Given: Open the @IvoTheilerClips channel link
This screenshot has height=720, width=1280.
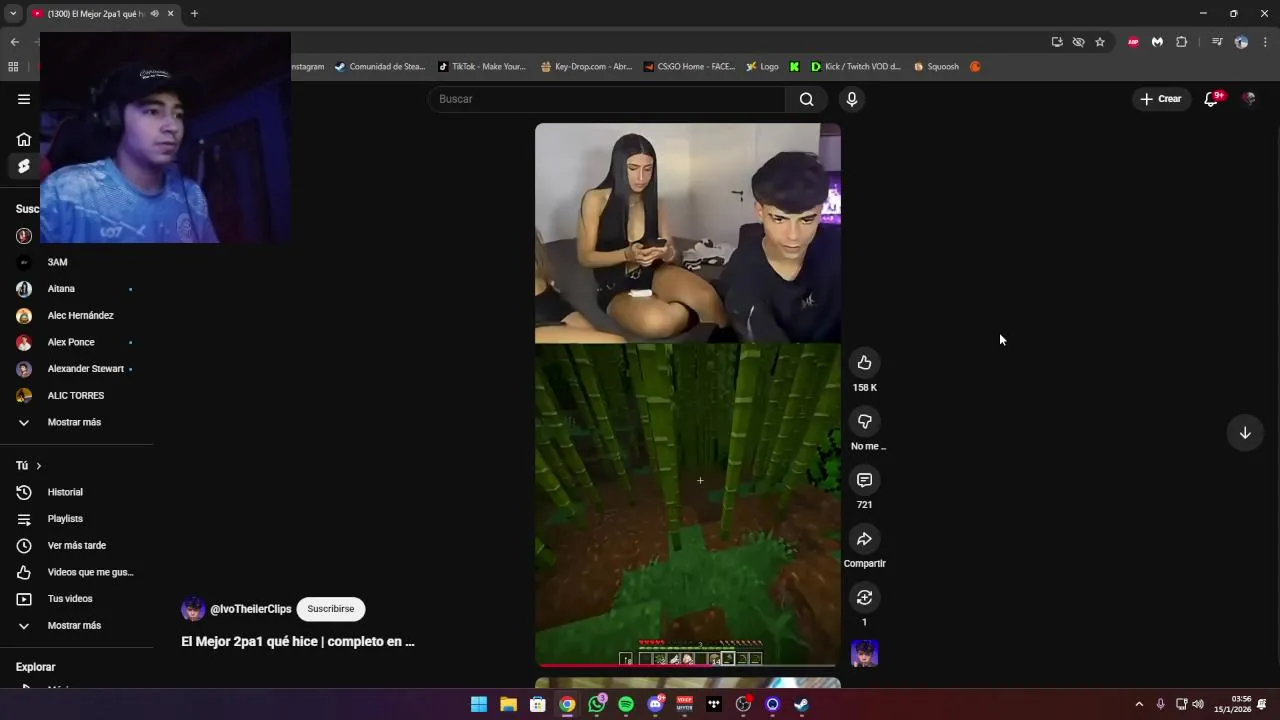Looking at the screenshot, I should pyautogui.click(x=250, y=609).
